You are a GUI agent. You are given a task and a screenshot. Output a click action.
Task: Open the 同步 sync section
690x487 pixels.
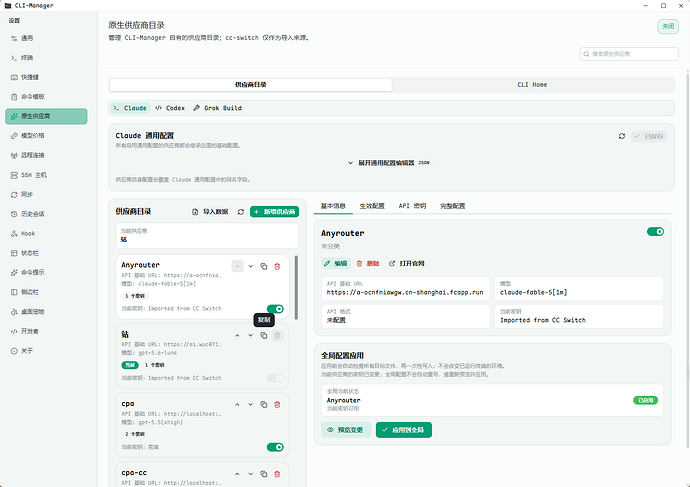click(46, 194)
